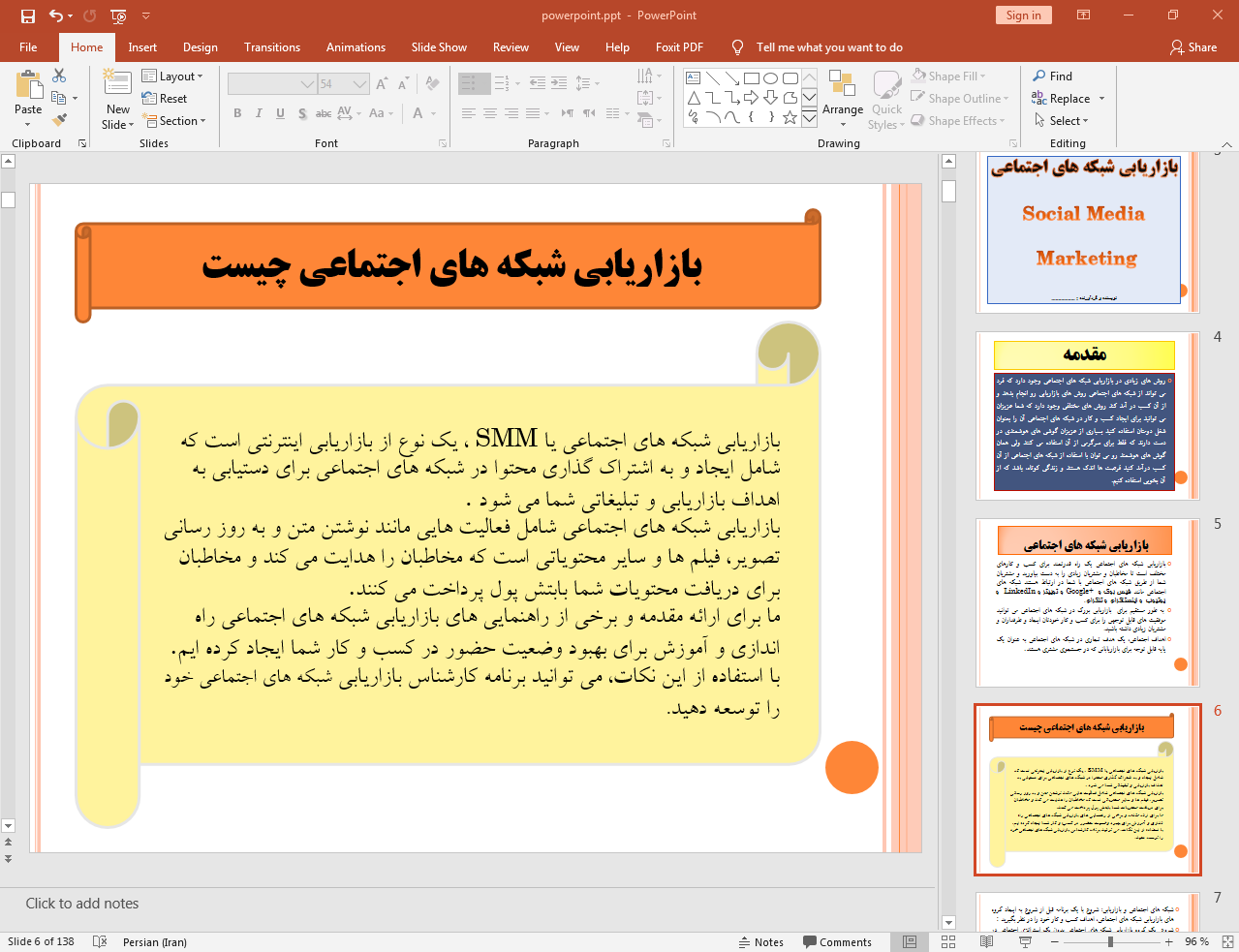This screenshot has width=1239, height=952.
Task: Toggle the Notes pane button
Action: point(761,942)
